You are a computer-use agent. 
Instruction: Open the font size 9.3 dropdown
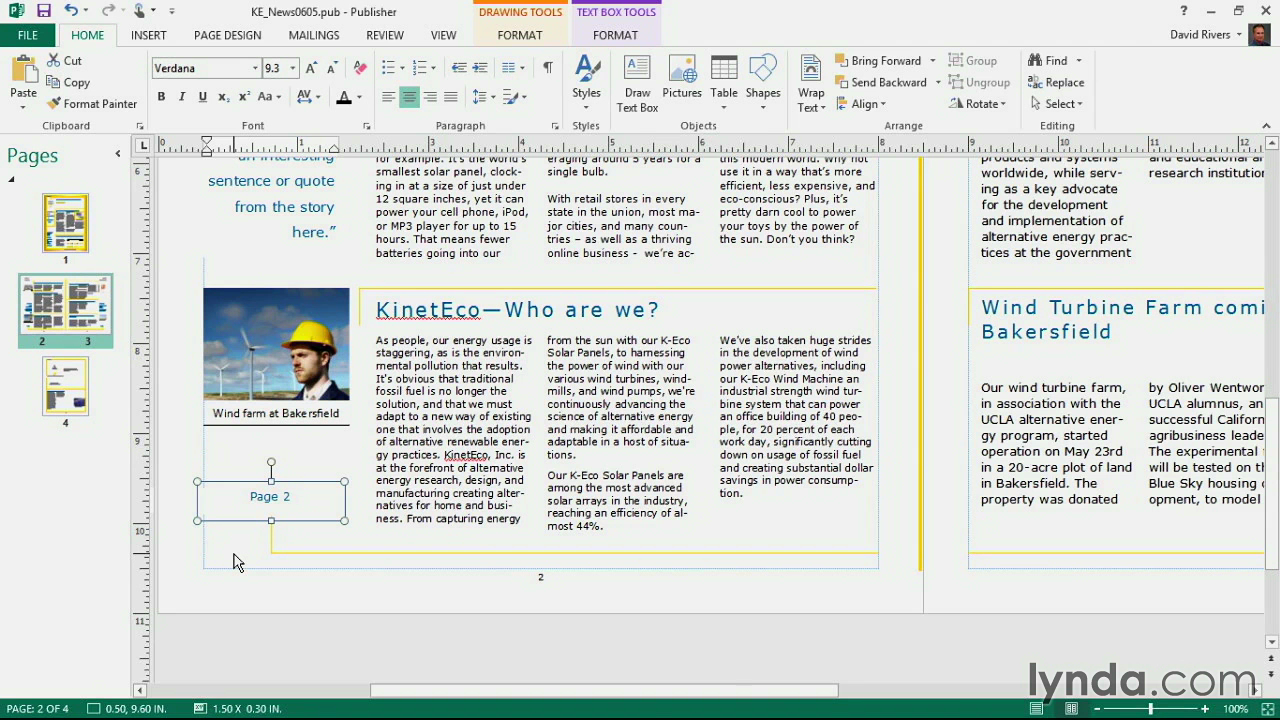pos(293,68)
